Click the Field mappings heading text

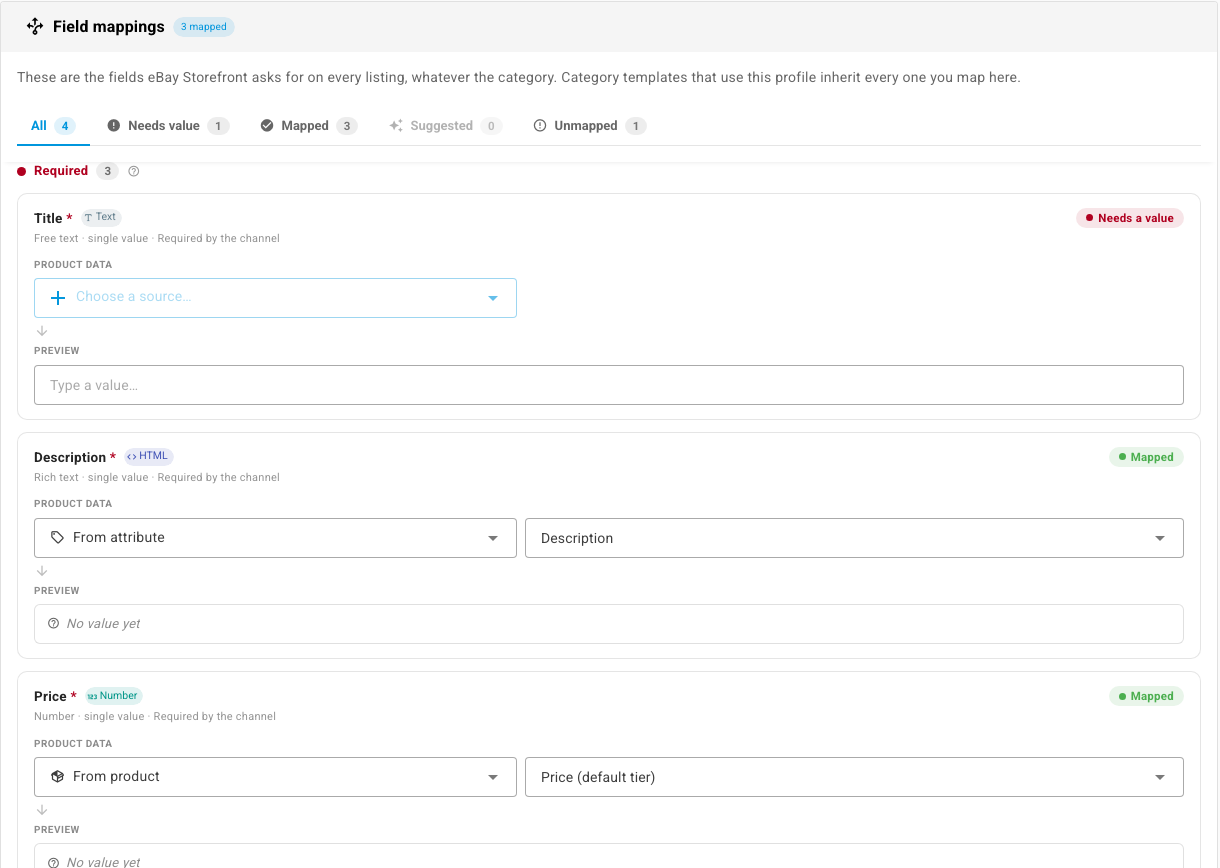pyautogui.click(x=109, y=27)
